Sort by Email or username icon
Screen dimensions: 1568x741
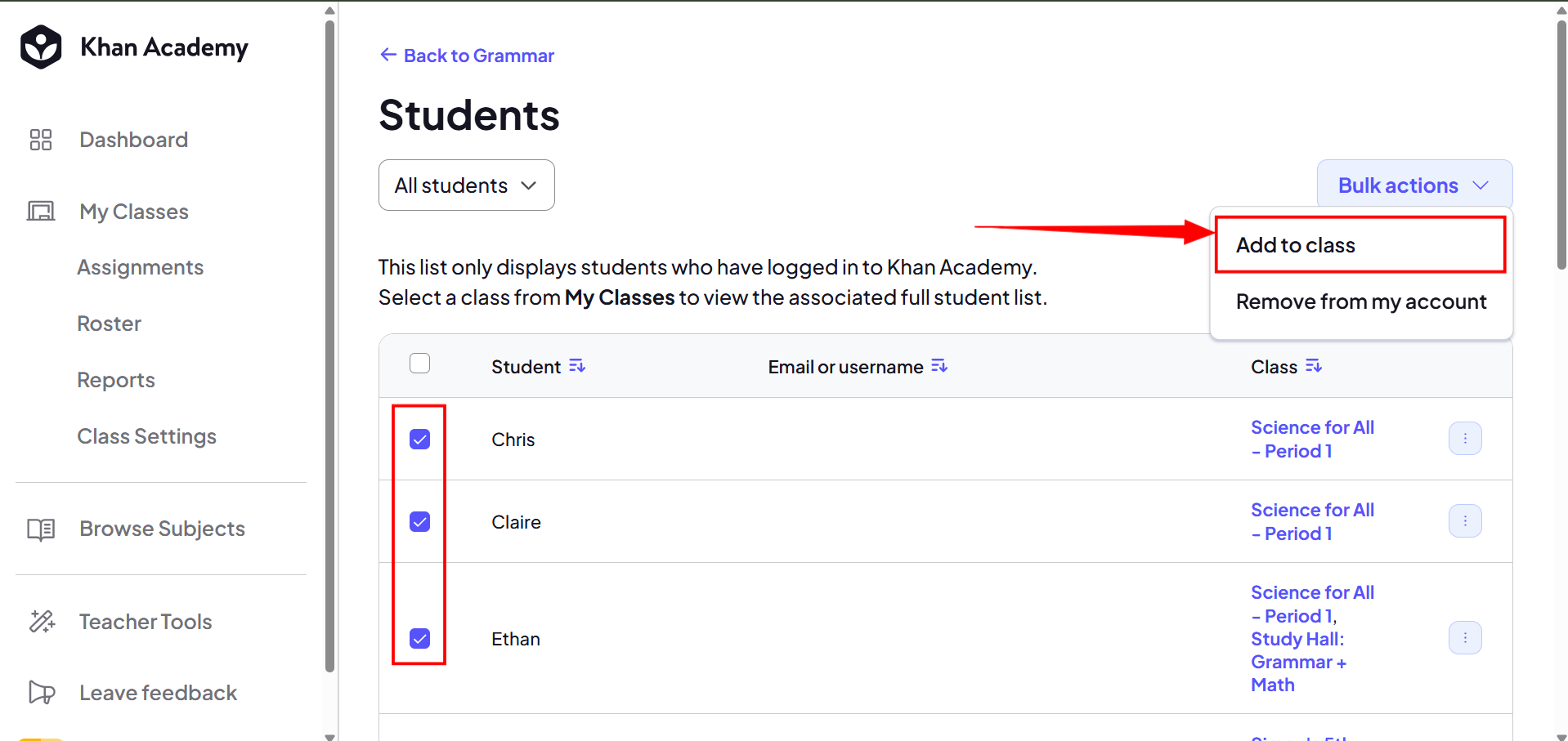pos(939,366)
